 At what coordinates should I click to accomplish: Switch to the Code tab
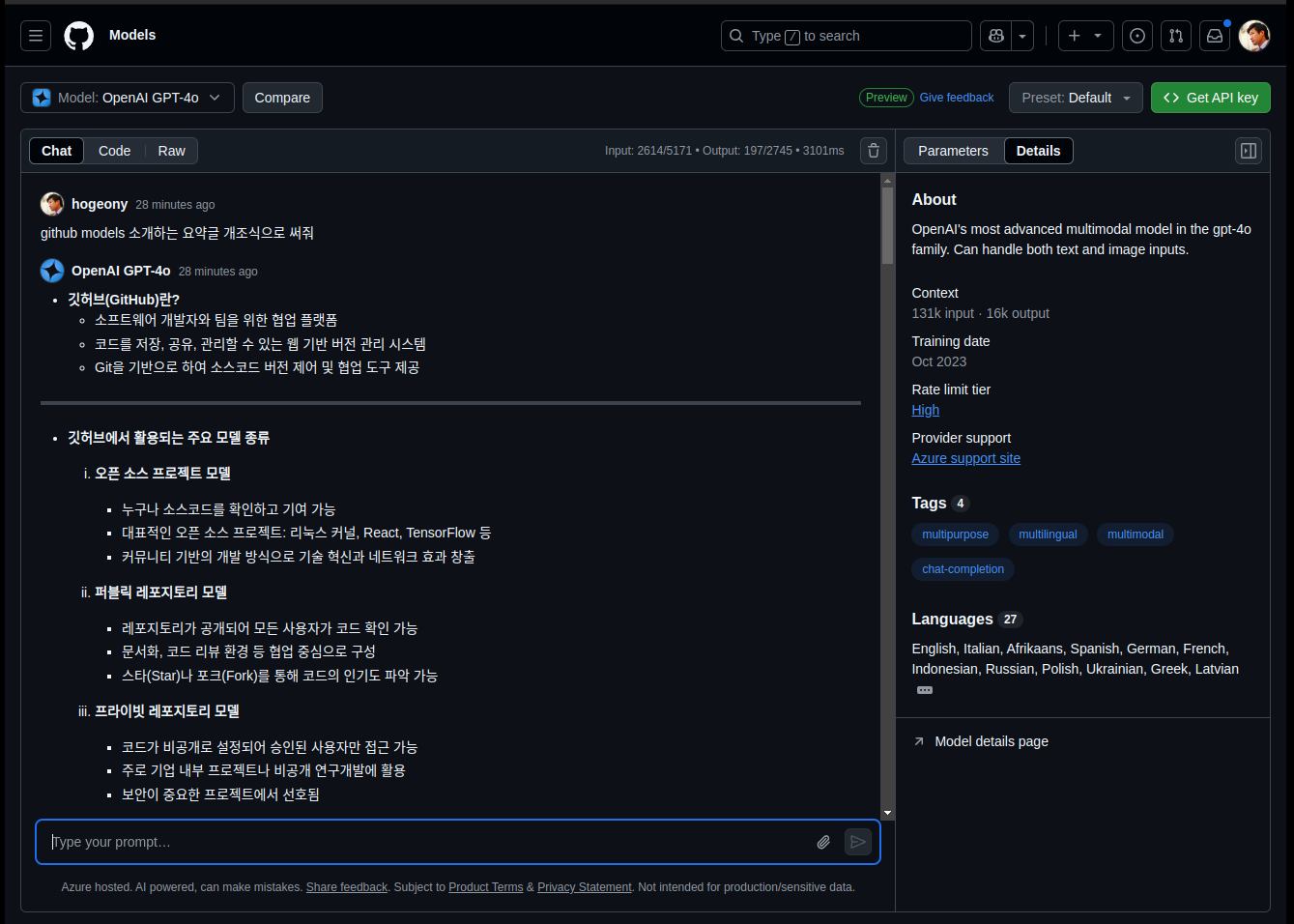point(114,151)
